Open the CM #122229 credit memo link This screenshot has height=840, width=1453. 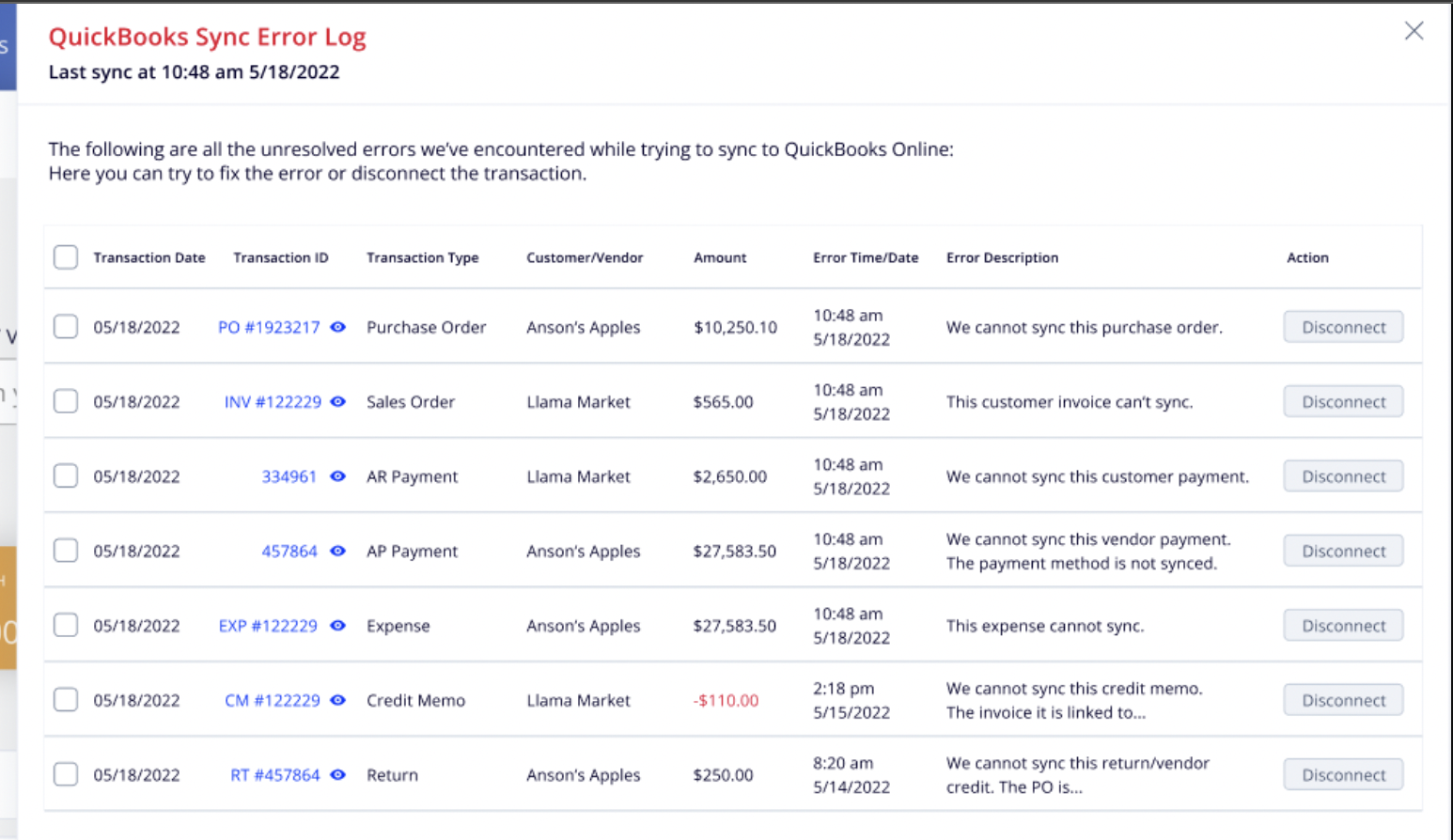pos(273,700)
